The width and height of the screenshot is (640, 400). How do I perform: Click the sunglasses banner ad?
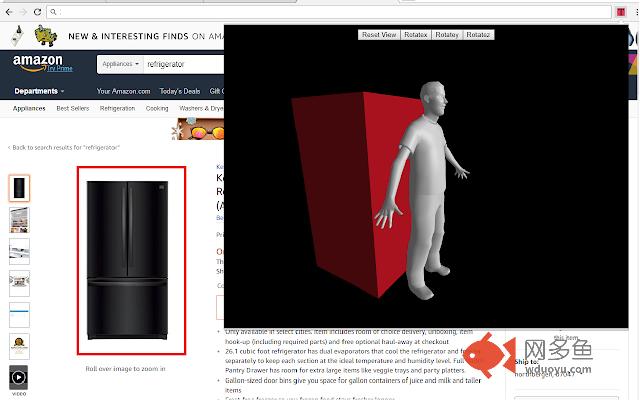[x=198, y=129]
